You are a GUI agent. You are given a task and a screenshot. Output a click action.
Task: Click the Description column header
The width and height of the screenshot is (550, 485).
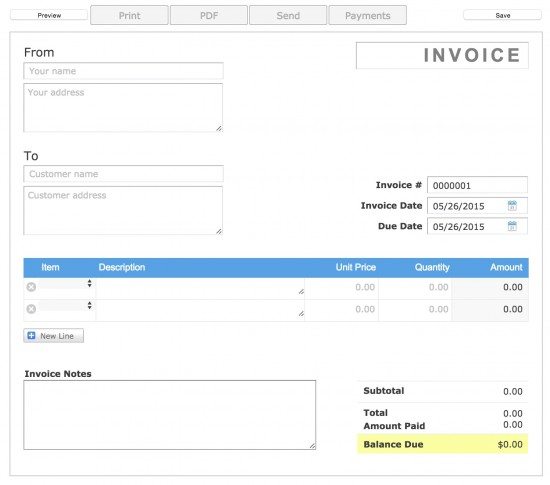(122, 267)
